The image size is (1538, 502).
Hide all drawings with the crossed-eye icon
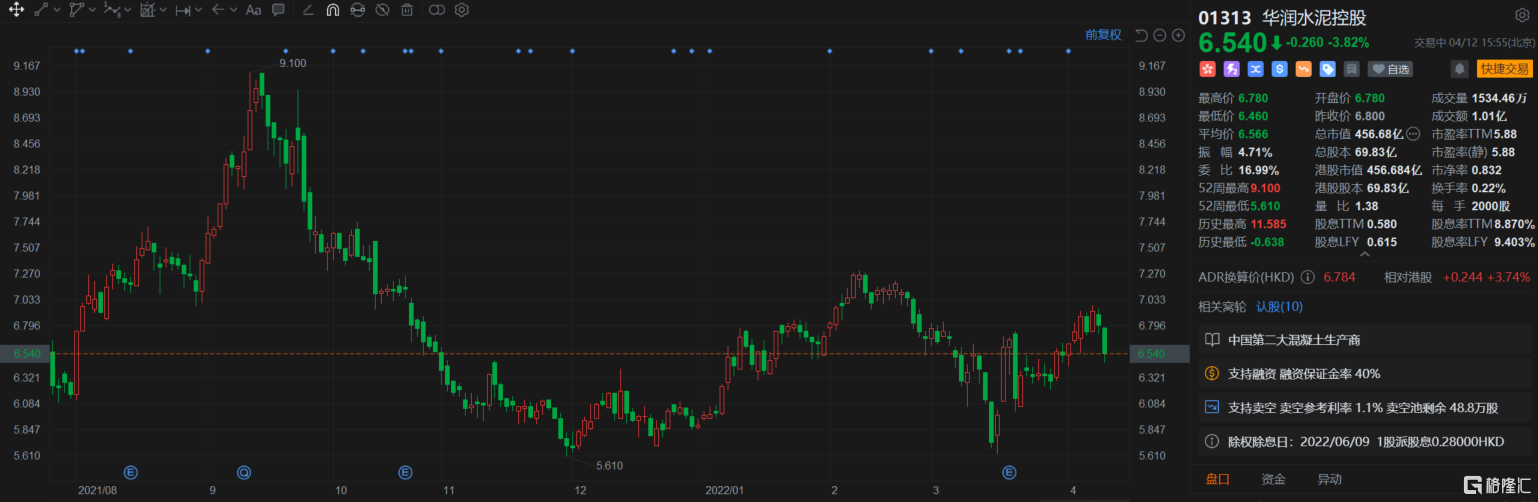pos(382,10)
